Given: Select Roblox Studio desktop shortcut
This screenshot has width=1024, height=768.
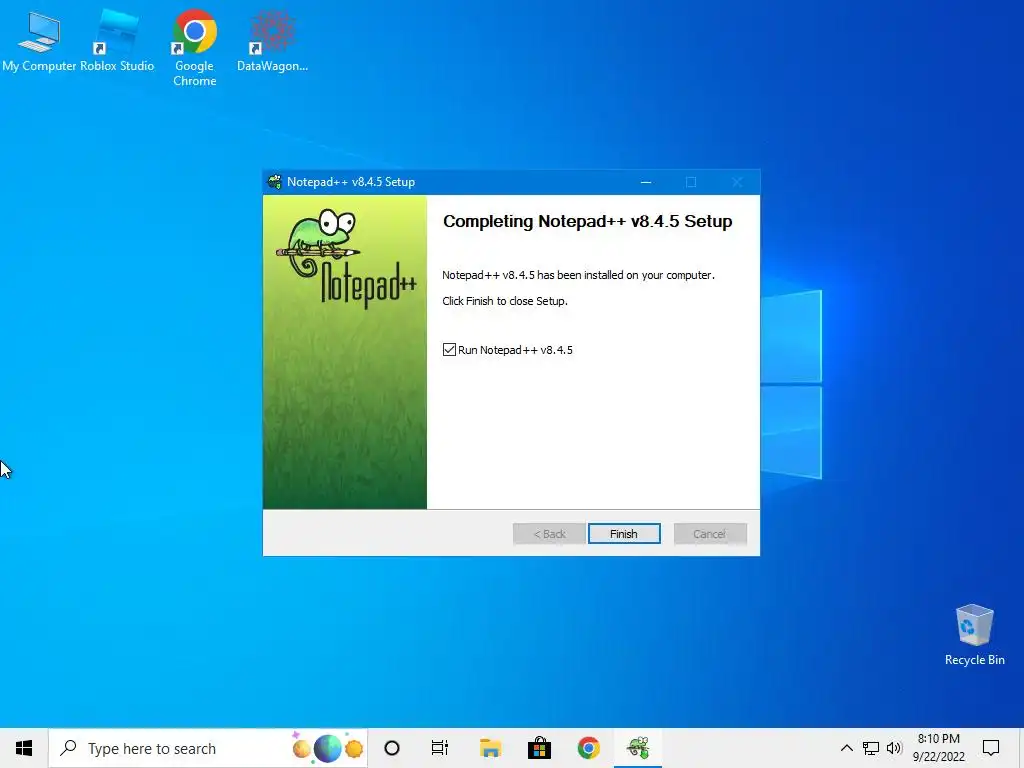Looking at the screenshot, I should (118, 41).
